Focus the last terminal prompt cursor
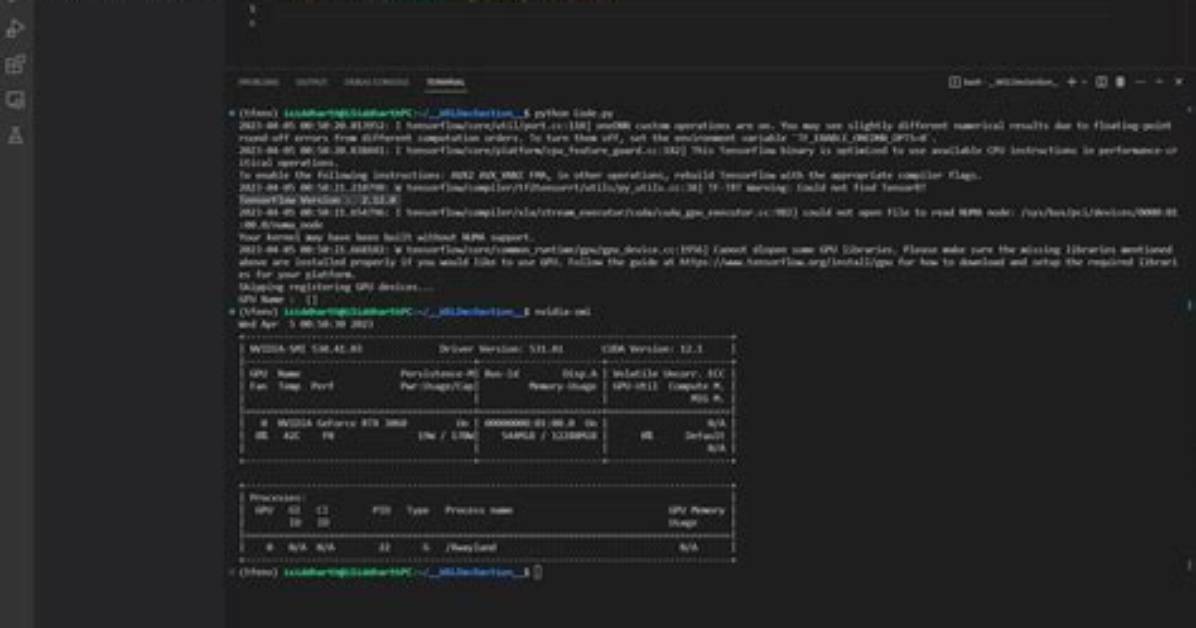Image resolution: width=1196 pixels, height=628 pixels. [538, 572]
